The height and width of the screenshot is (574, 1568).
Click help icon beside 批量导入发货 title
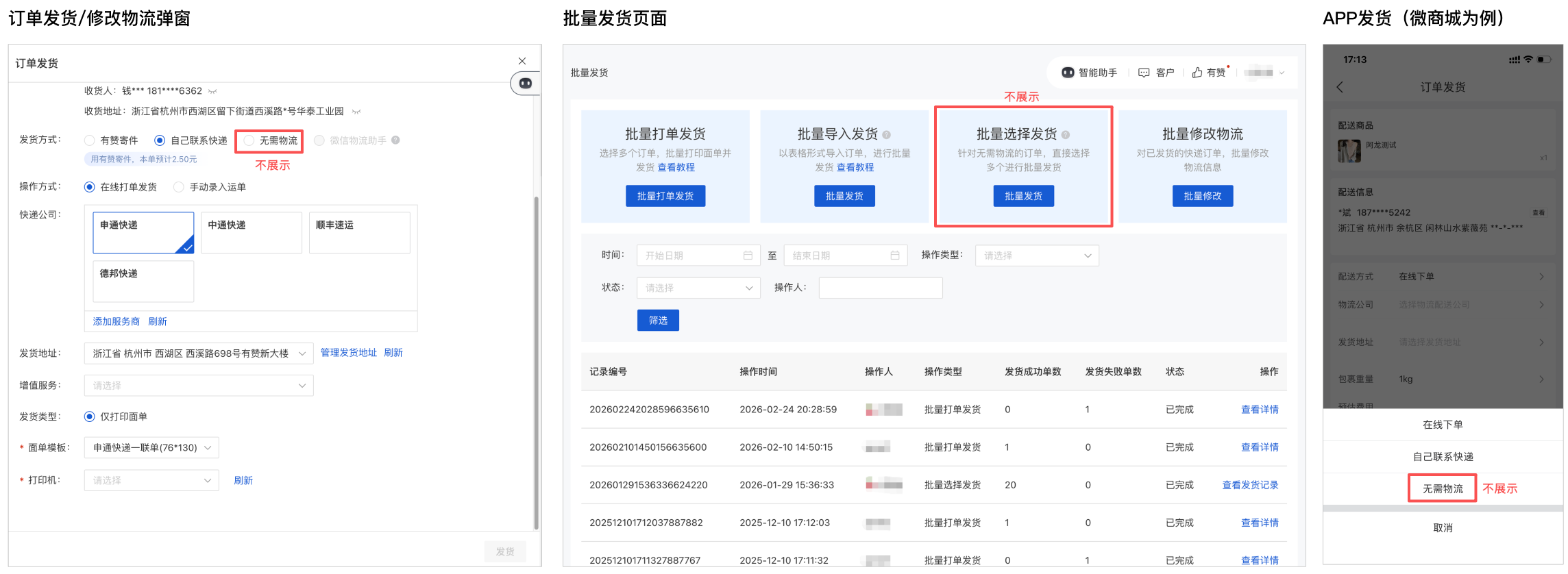coord(886,135)
